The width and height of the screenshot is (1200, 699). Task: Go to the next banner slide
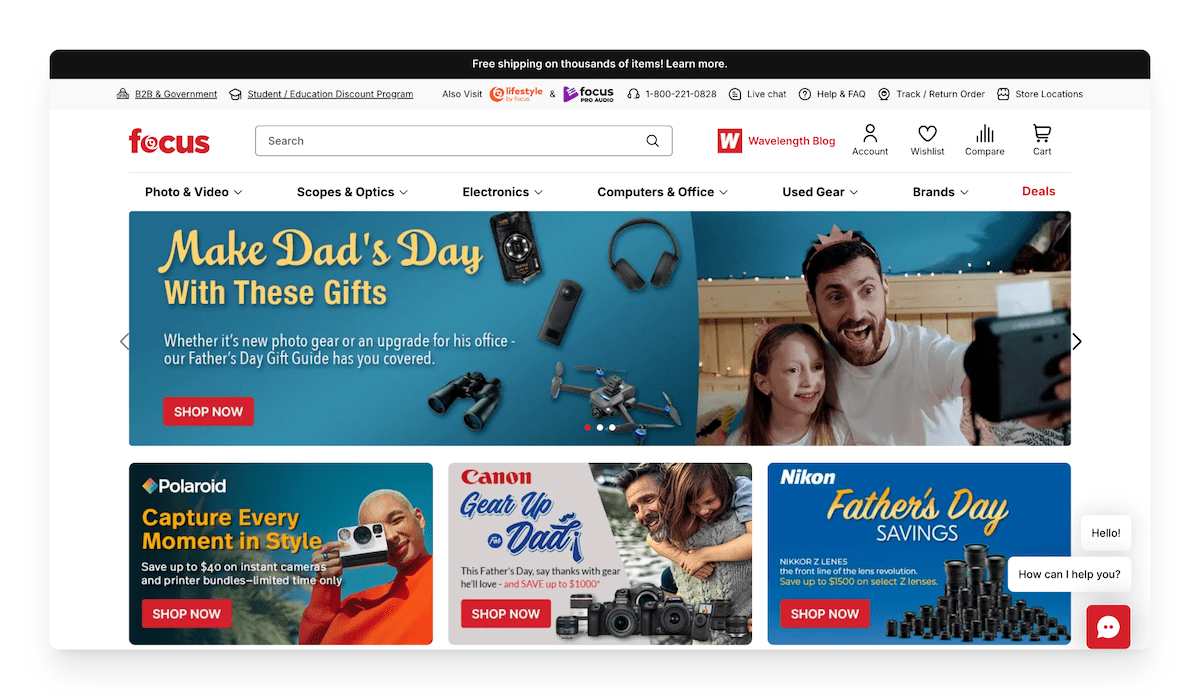click(1077, 341)
